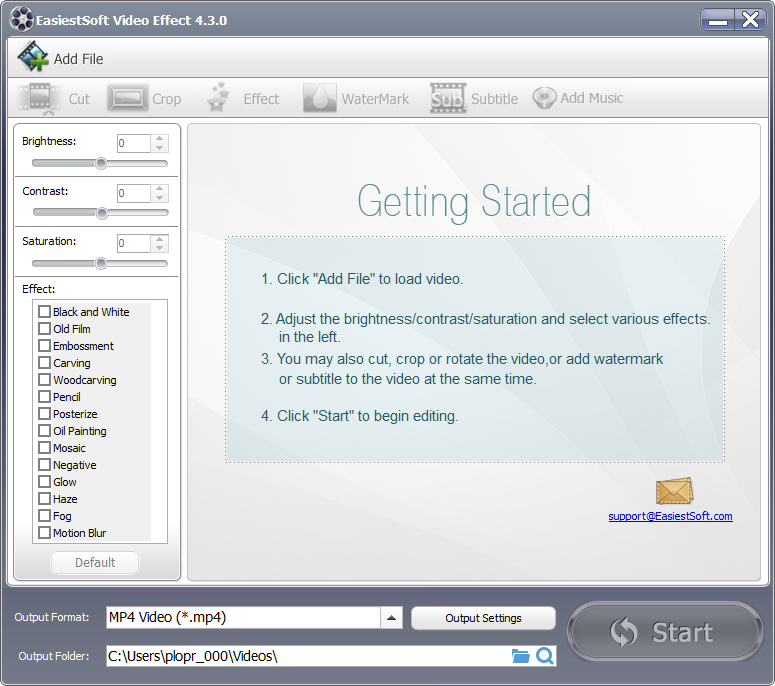Open the Subtitle Sub icon
Viewport: 775px width, 686px height.
pyautogui.click(x=448, y=98)
